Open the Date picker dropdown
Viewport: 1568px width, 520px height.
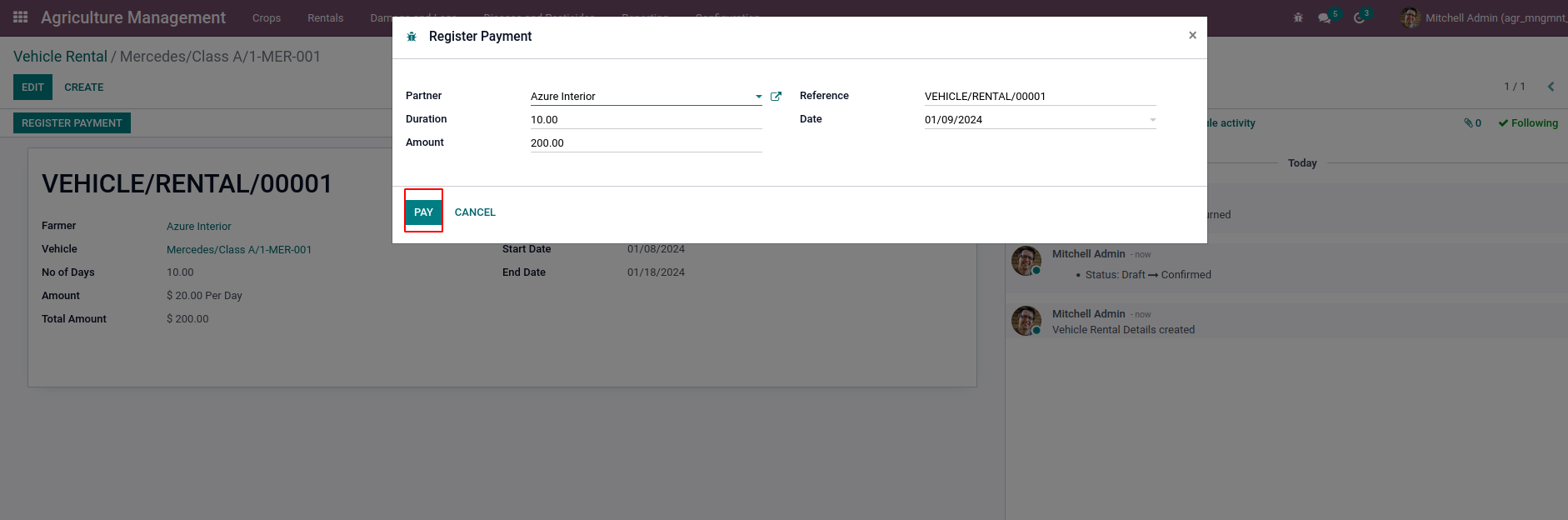[1152, 120]
